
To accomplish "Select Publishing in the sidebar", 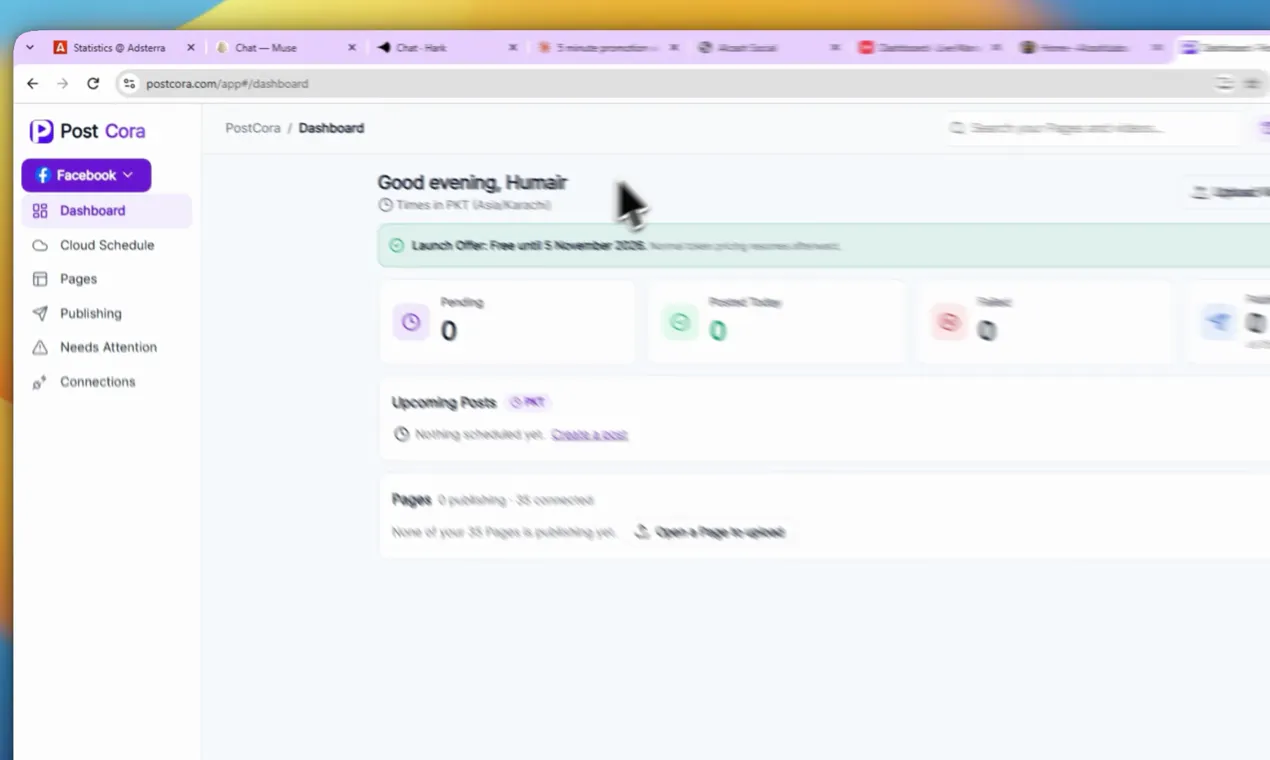I will click(x=106, y=313).
